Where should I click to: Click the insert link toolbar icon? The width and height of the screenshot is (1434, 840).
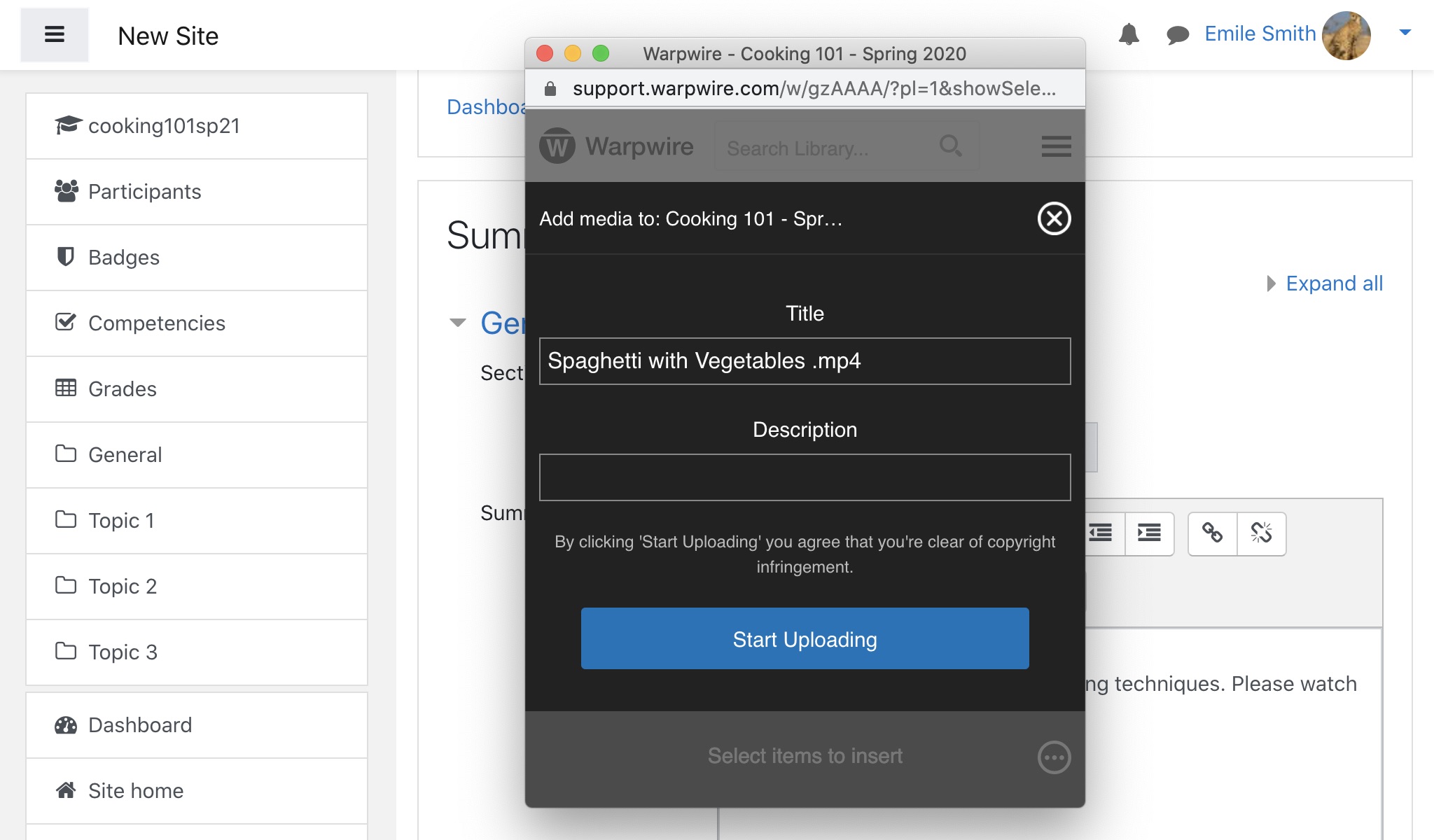(x=1212, y=533)
